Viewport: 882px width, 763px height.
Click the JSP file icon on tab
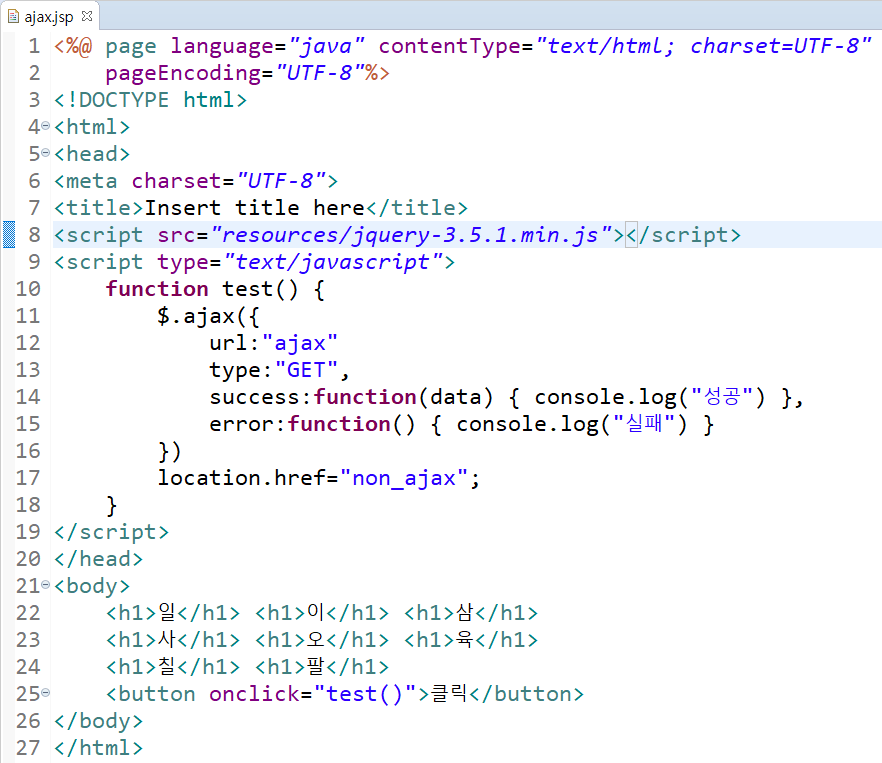click(x=13, y=16)
